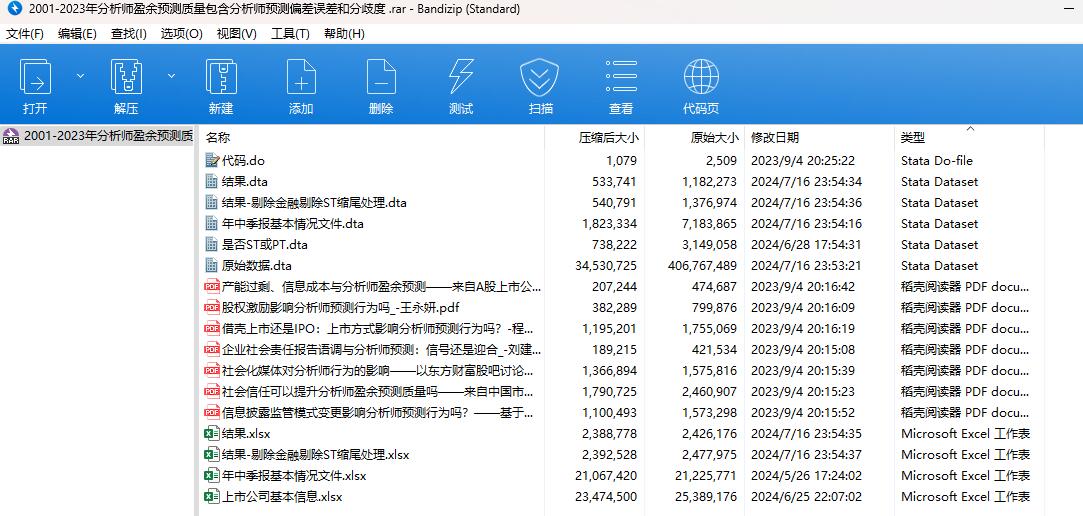Screen dimensions: 1083x516
Task: Open the 帮助(H) menu
Action: 344,34
